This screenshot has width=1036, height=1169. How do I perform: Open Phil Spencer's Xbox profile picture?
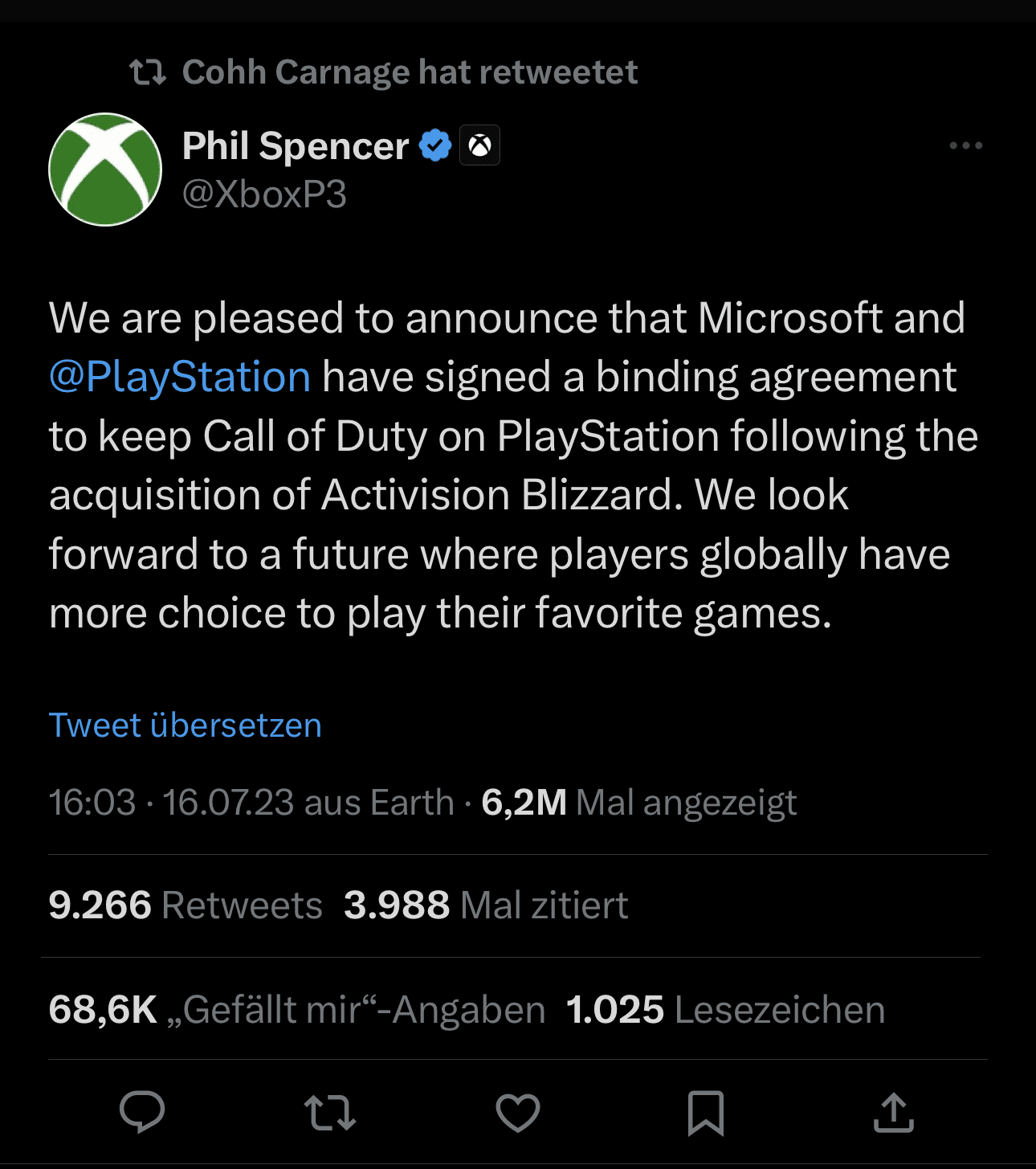[105, 170]
